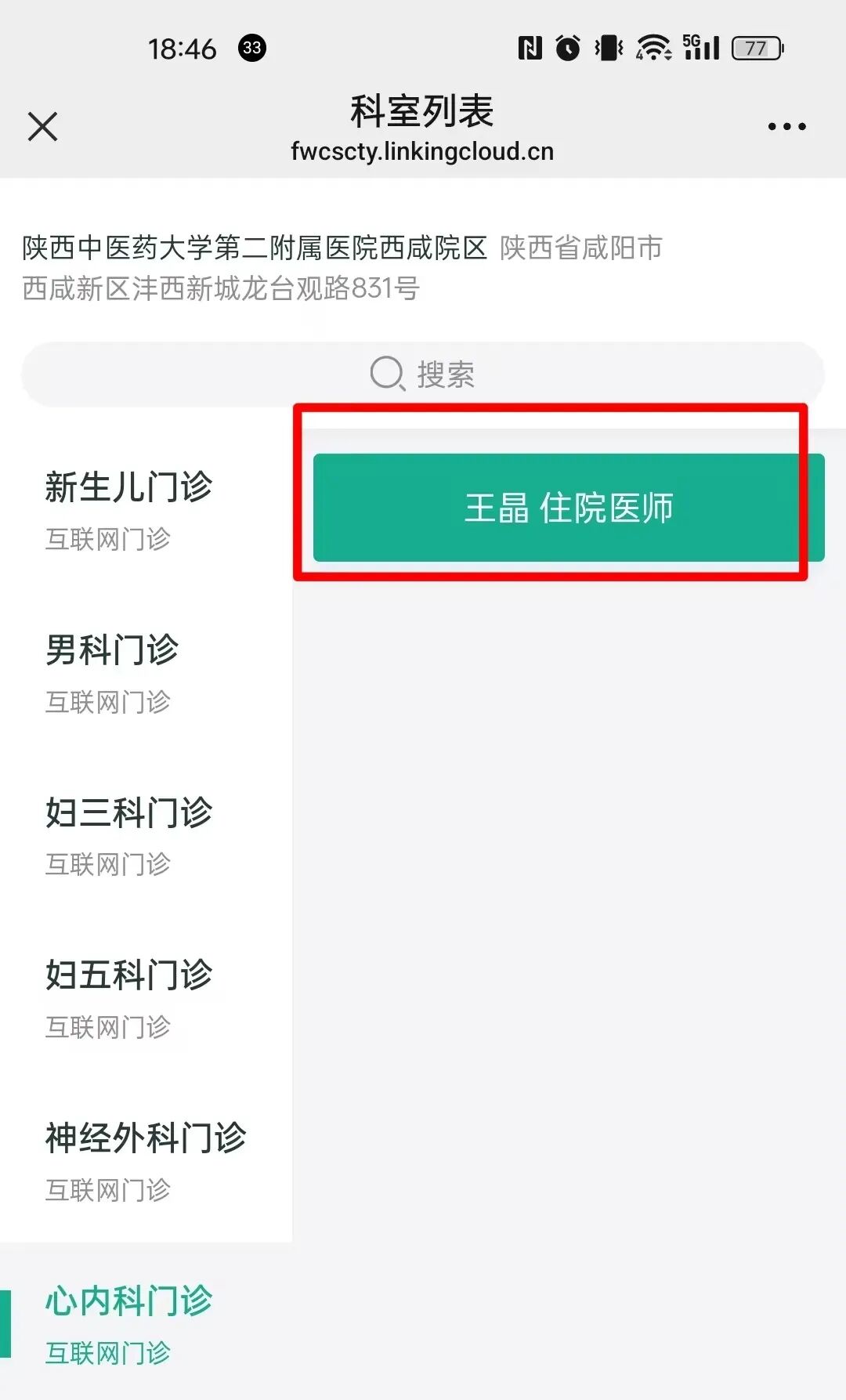Screen dimensions: 846x1400
Task: Tap the vibrate mode status icon
Action: click(609, 49)
